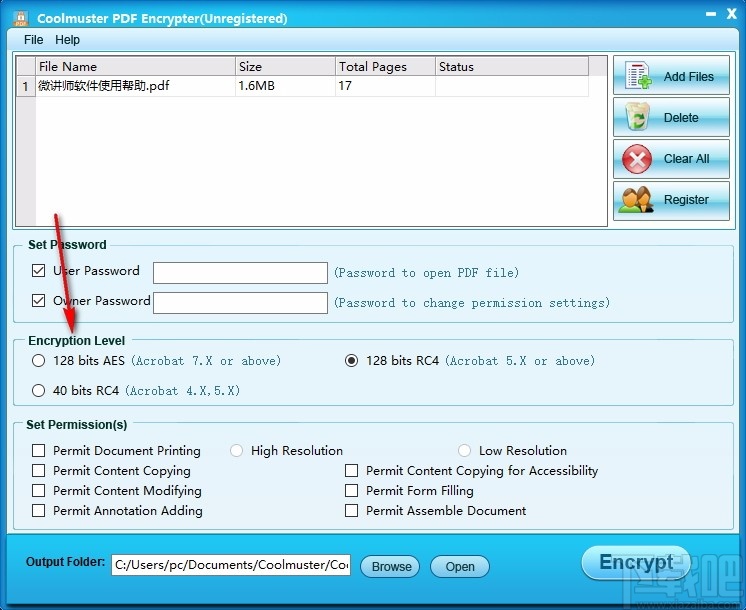Select 40 bits RC4 encryption
The image size is (746, 610).
38,390
